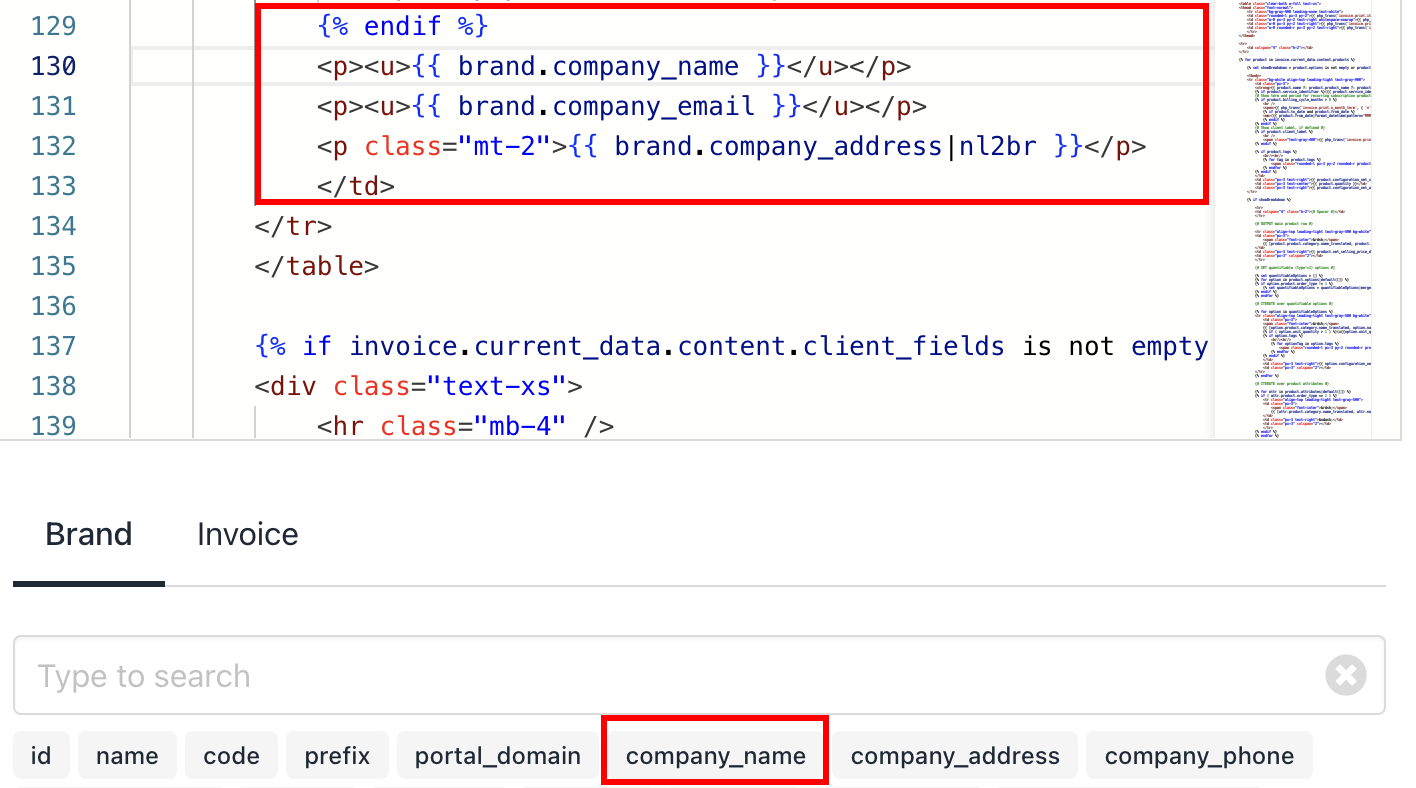The height and width of the screenshot is (788, 1416).
Task: Insert the company_address variable tag
Action: tap(955, 755)
